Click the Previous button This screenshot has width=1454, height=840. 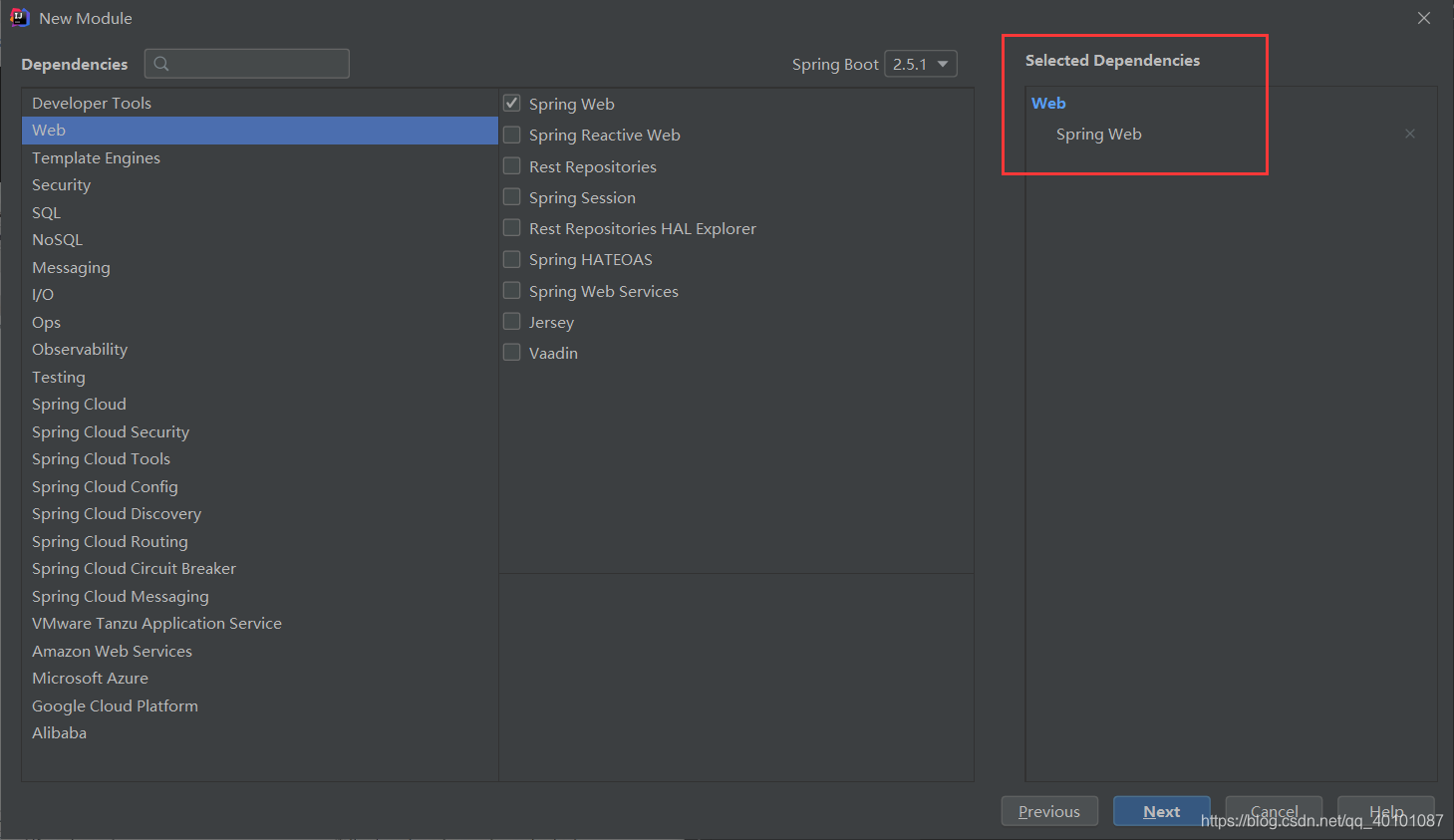tap(1049, 811)
